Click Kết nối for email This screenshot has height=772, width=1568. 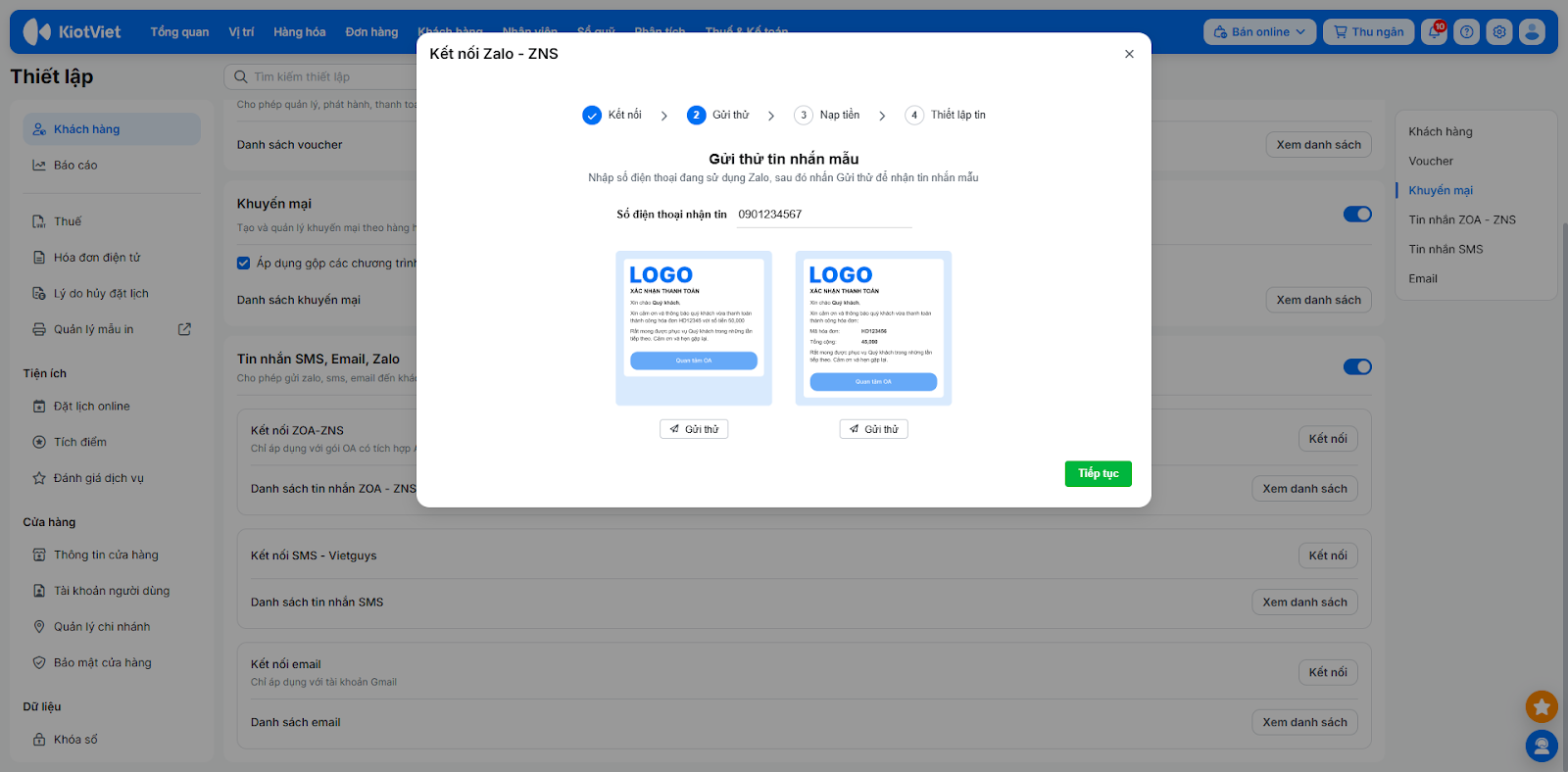[1328, 672]
